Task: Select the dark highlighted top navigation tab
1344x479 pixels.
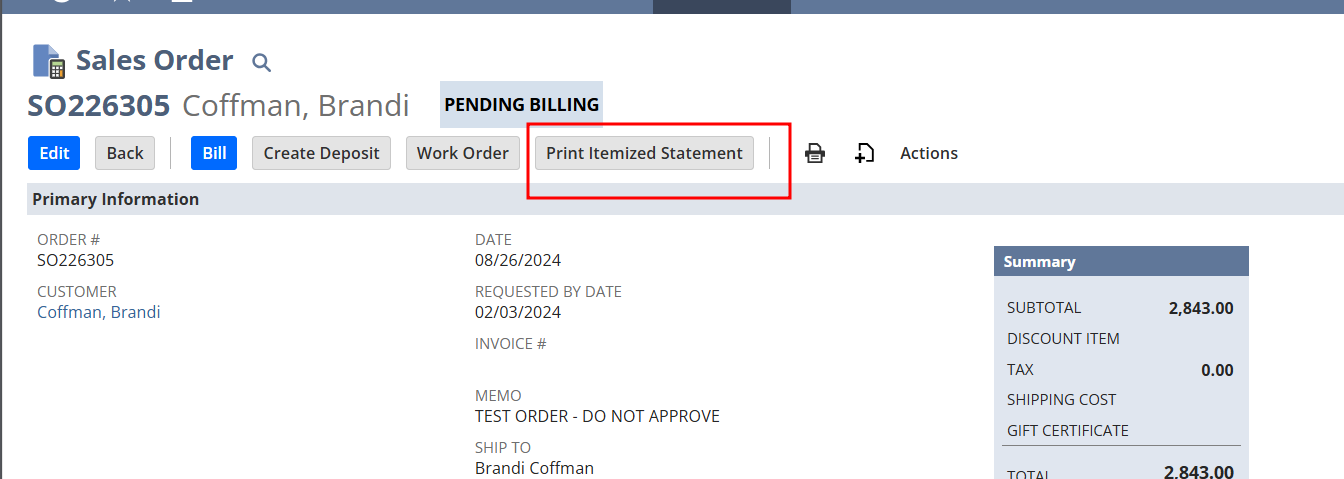Action: [x=721, y=6]
